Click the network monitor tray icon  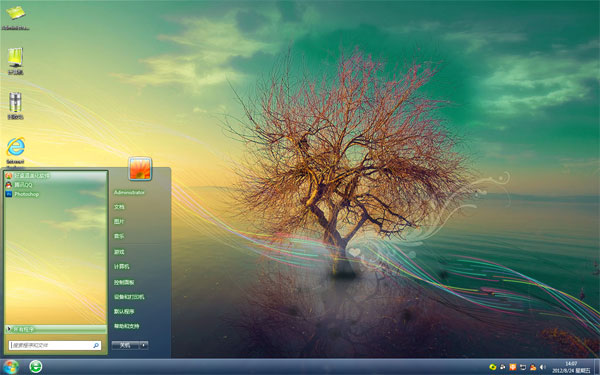(x=523, y=367)
